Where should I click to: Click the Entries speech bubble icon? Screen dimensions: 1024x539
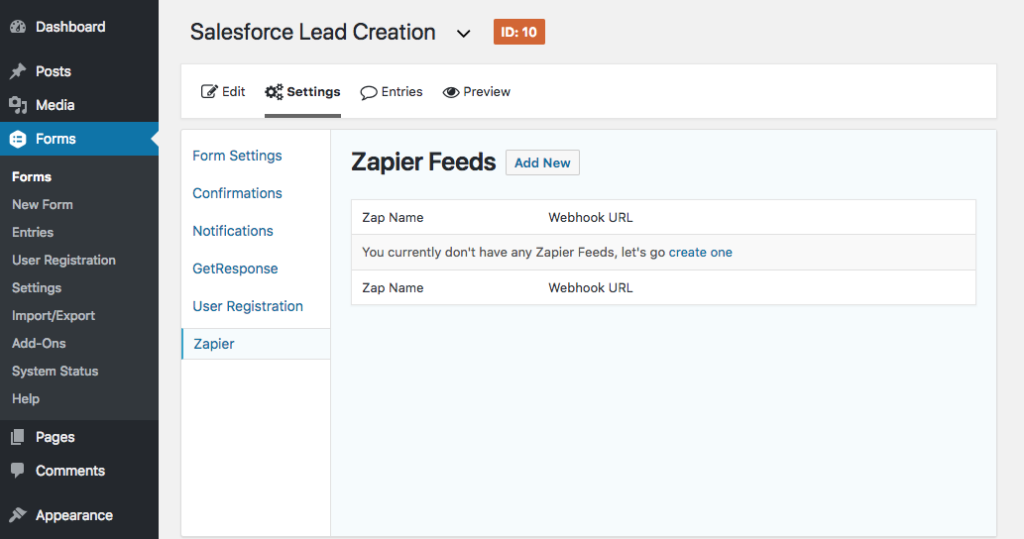(x=368, y=92)
